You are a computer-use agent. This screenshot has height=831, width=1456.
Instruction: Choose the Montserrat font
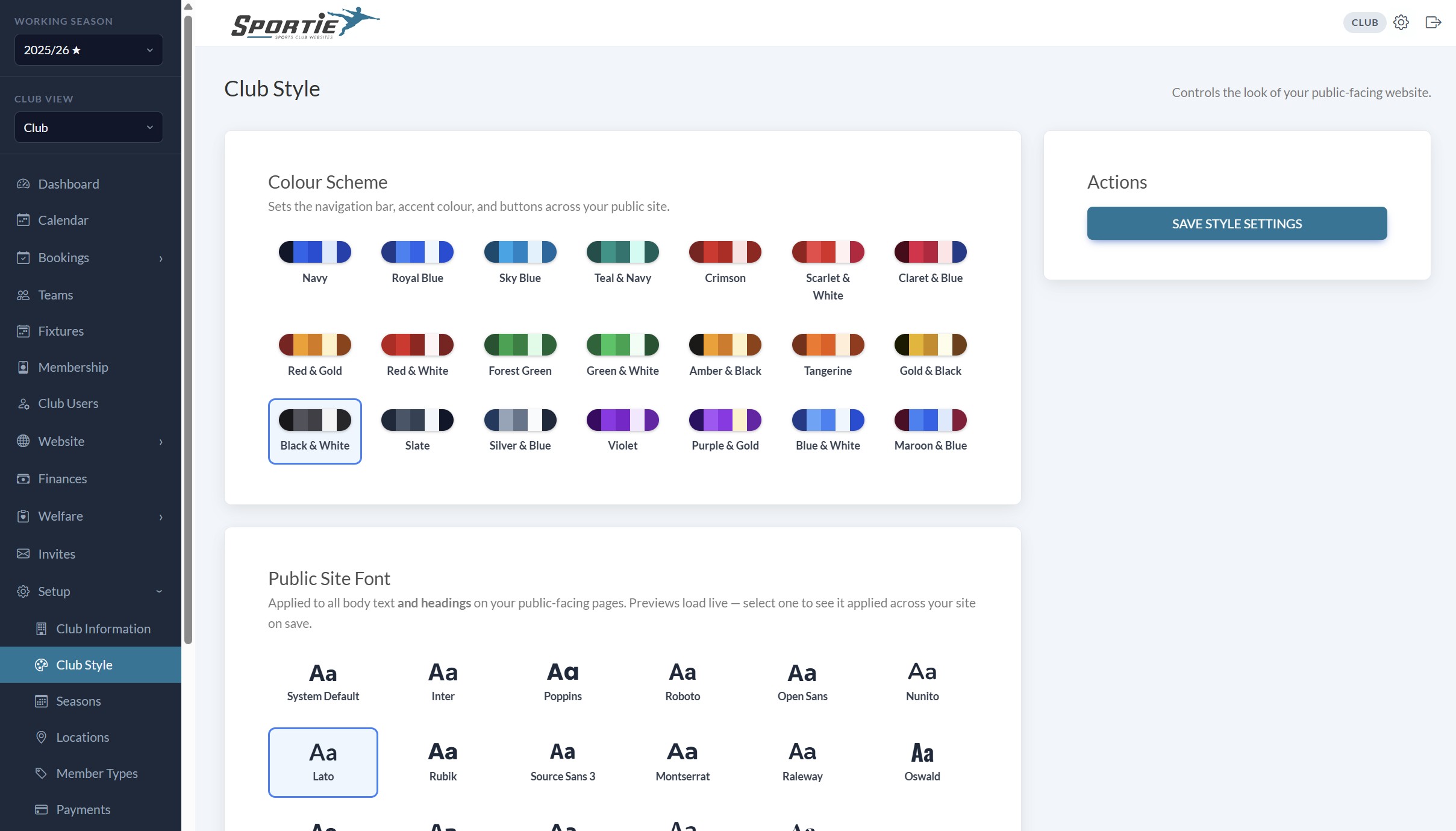coord(683,762)
